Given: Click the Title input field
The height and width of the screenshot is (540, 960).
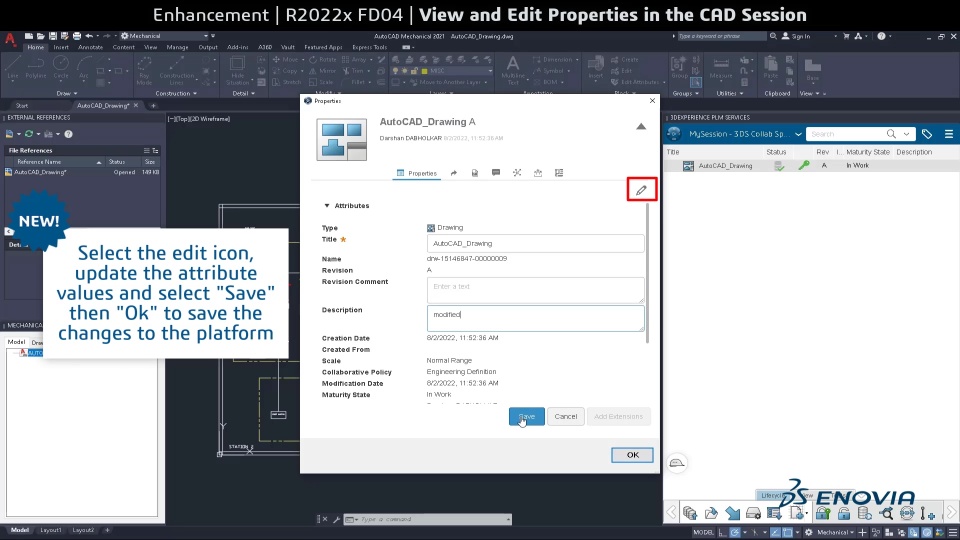Looking at the screenshot, I should tap(535, 243).
